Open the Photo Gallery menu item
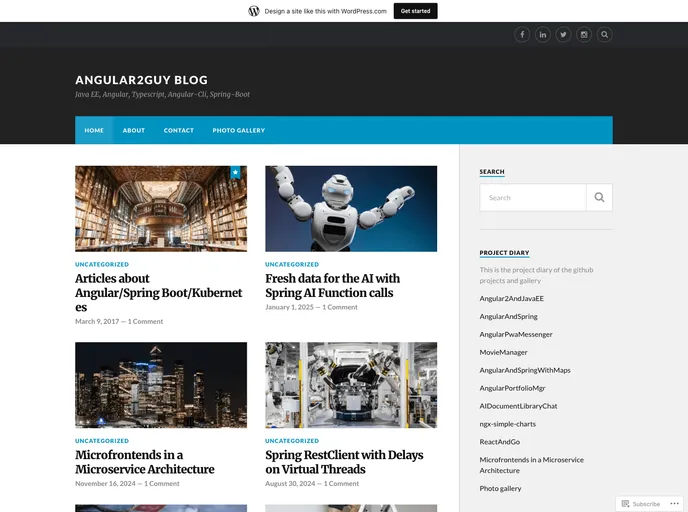The image size is (688, 512). 239,130
